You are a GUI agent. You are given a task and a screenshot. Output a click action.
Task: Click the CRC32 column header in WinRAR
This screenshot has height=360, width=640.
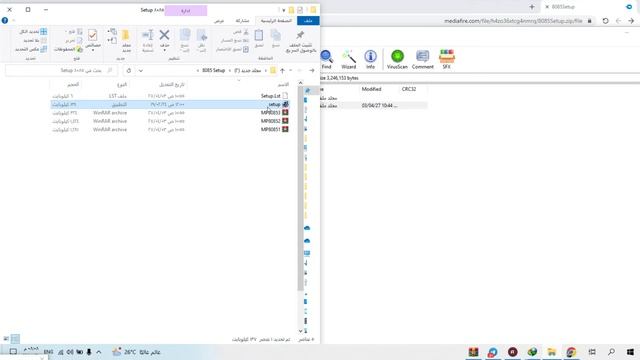point(409,89)
